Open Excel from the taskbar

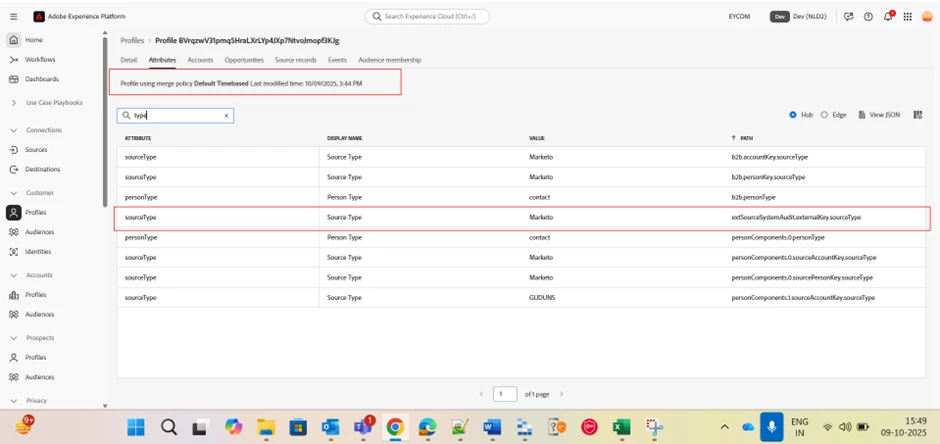pyautogui.click(x=622, y=427)
